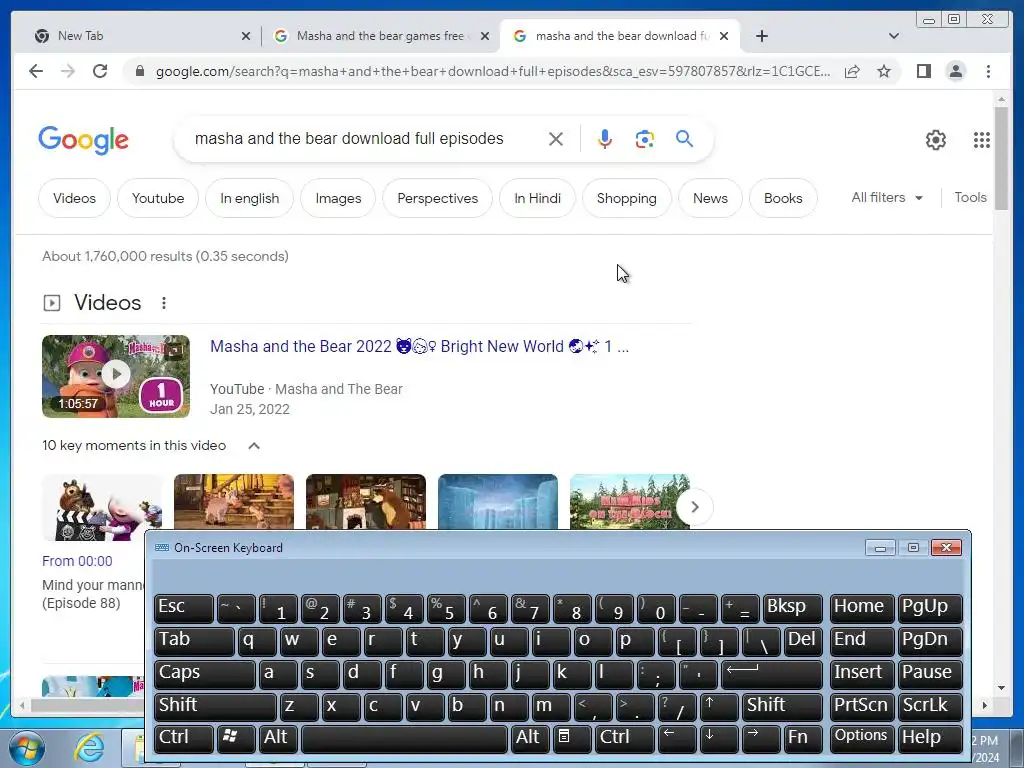Open the Google apps grid

pyautogui.click(x=982, y=140)
